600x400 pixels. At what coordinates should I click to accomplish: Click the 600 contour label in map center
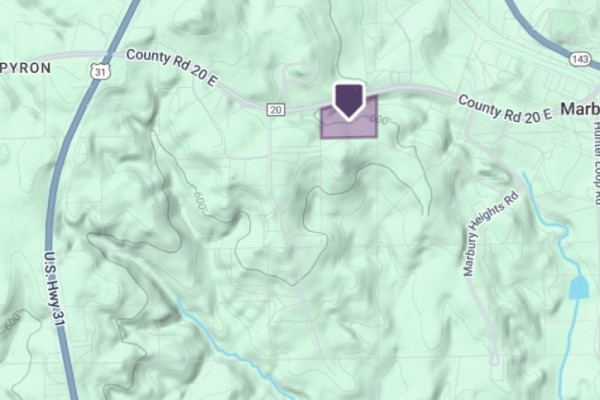click(201, 199)
